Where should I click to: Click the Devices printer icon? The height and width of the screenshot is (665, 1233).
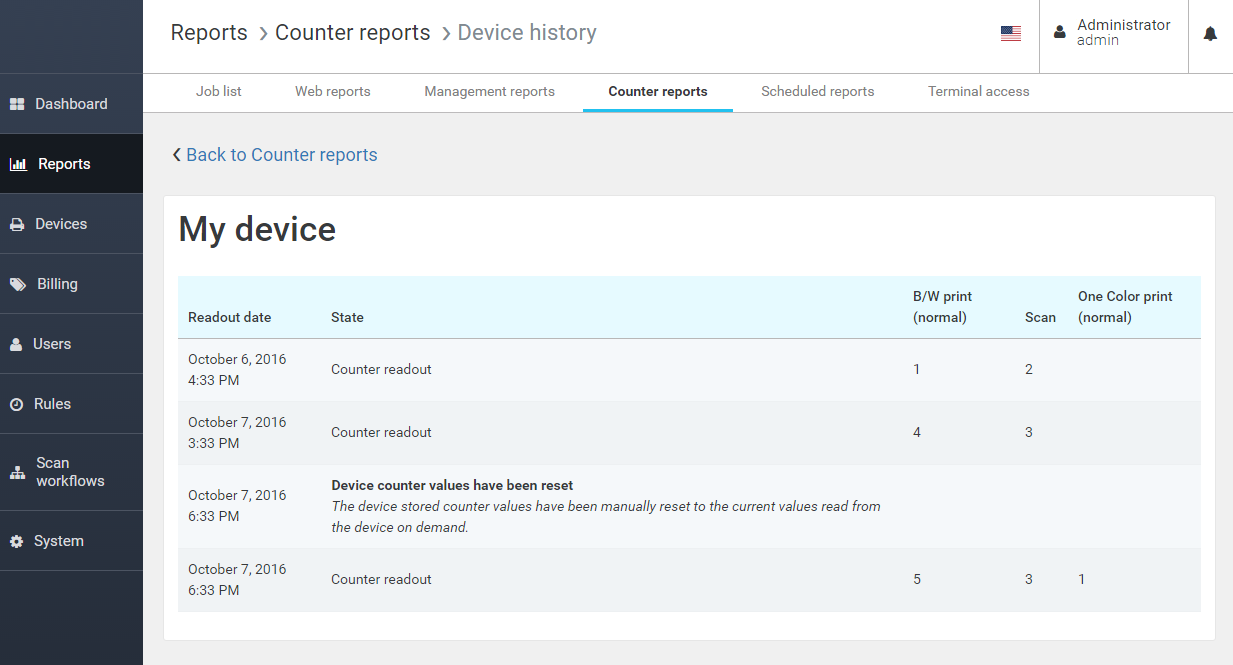(x=17, y=224)
